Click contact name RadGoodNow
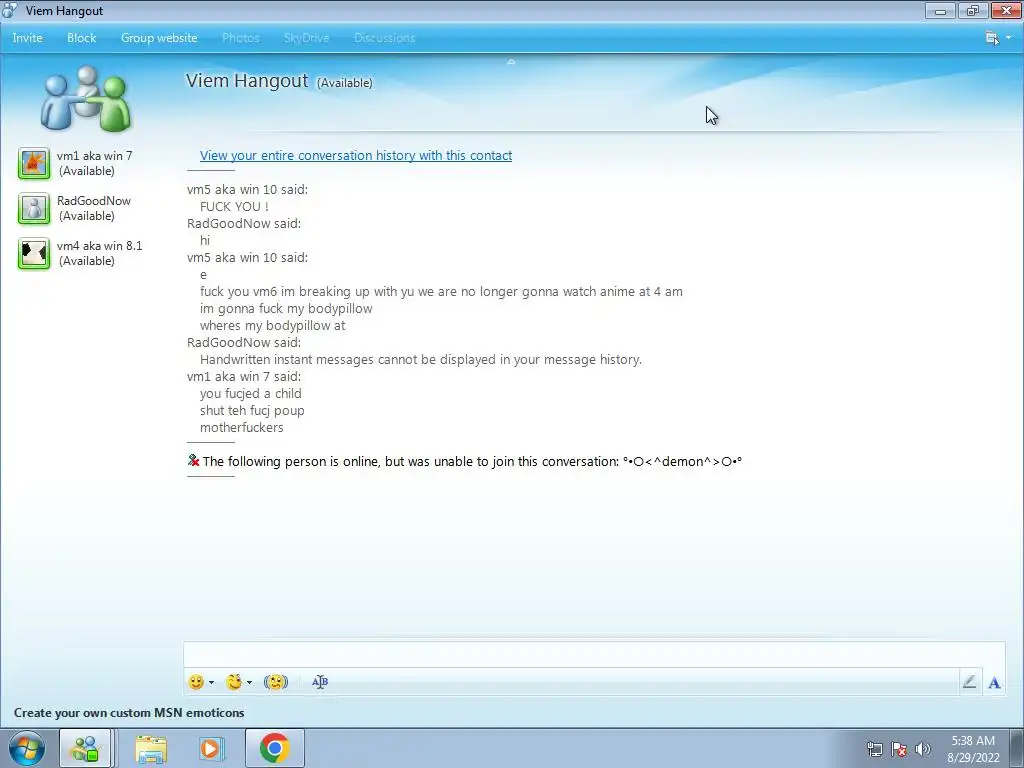 click(94, 201)
